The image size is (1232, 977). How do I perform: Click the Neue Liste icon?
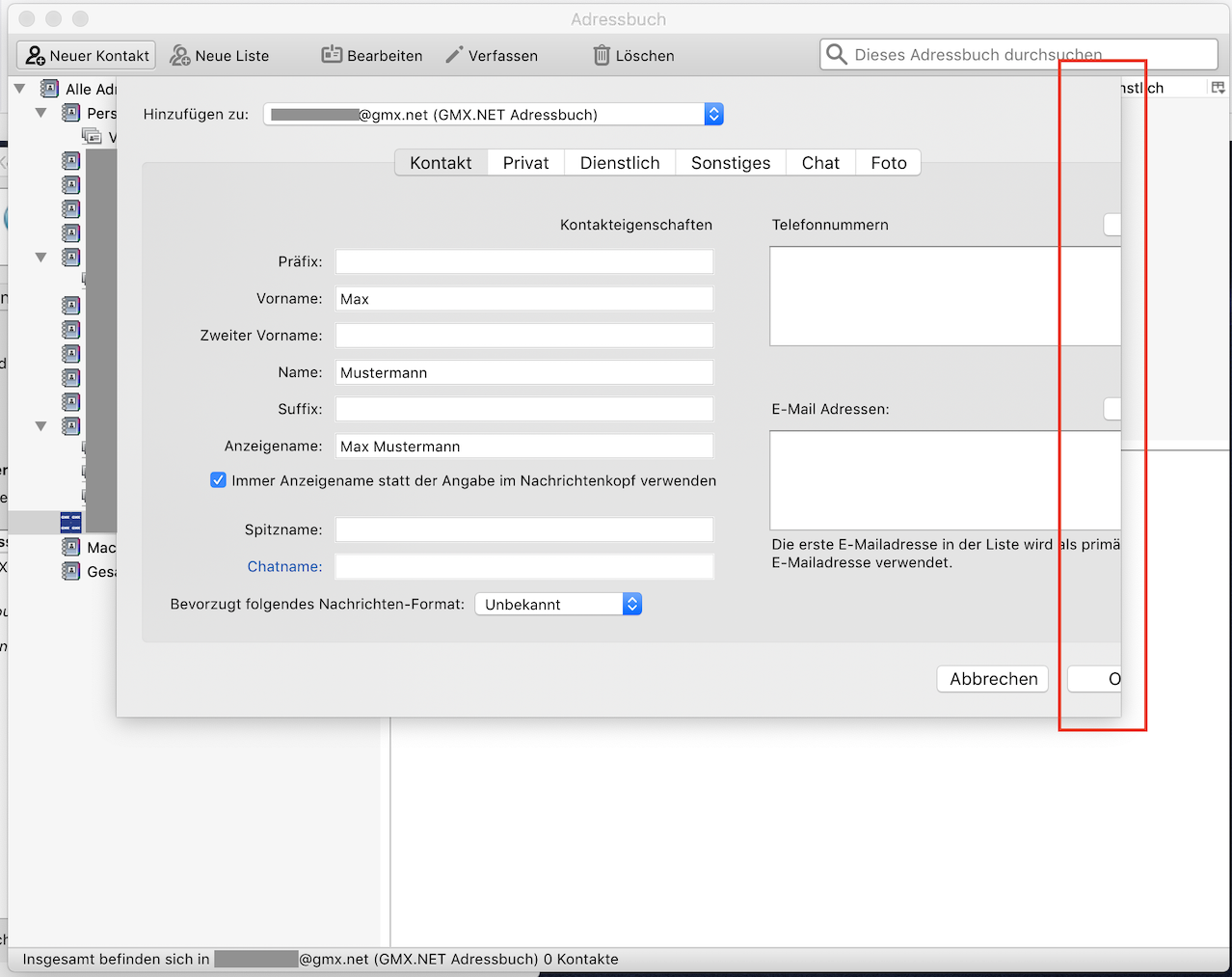[180, 56]
